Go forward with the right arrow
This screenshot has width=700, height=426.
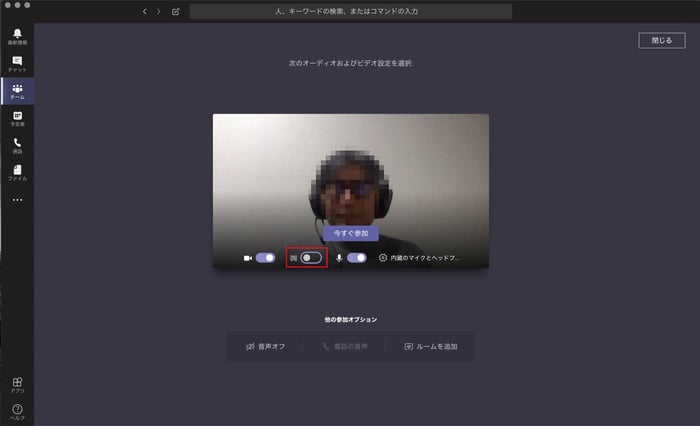pos(158,12)
